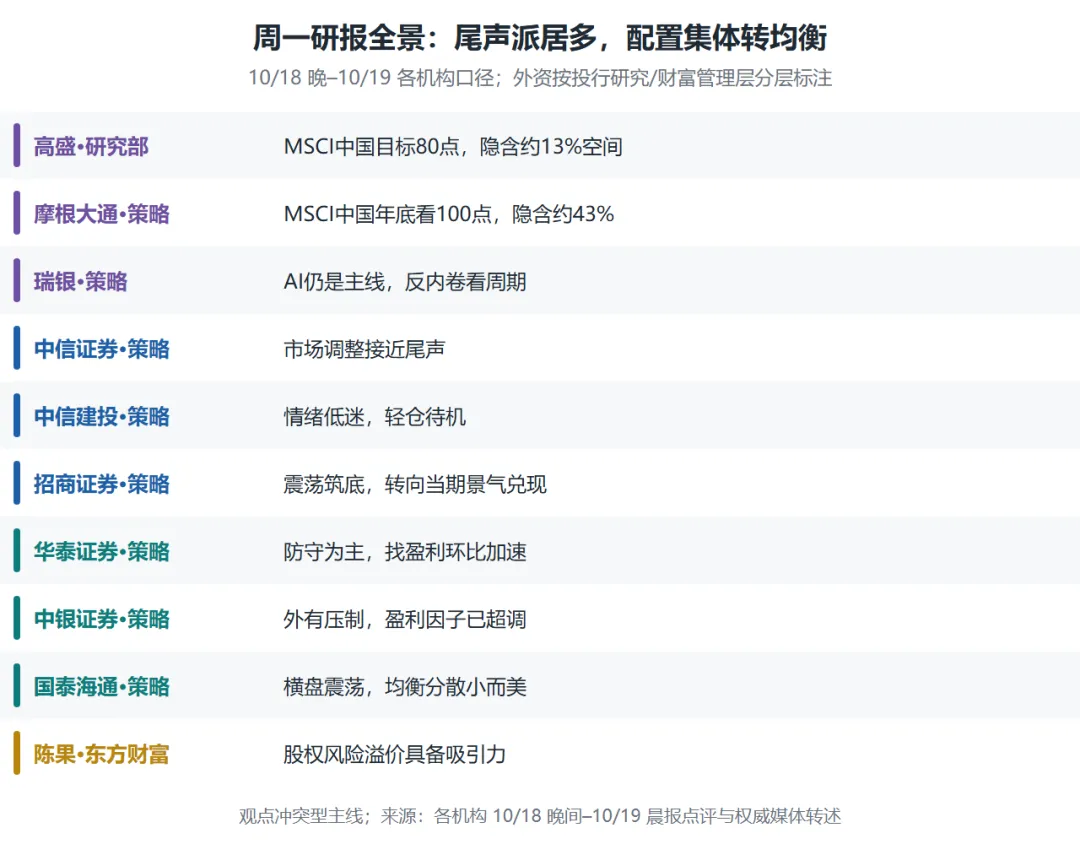Click the text MSCI中国年底看100点，隐含约43%
The width and height of the screenshot is (1080, 844).
449,214
